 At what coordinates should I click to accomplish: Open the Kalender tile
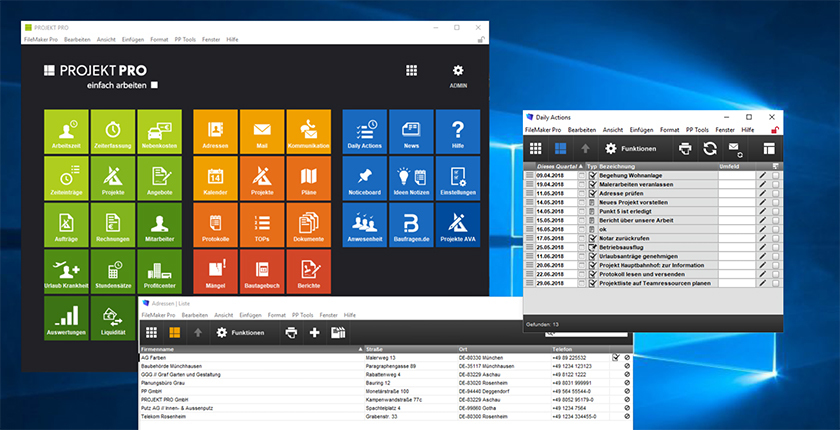[x=215, y=178]
